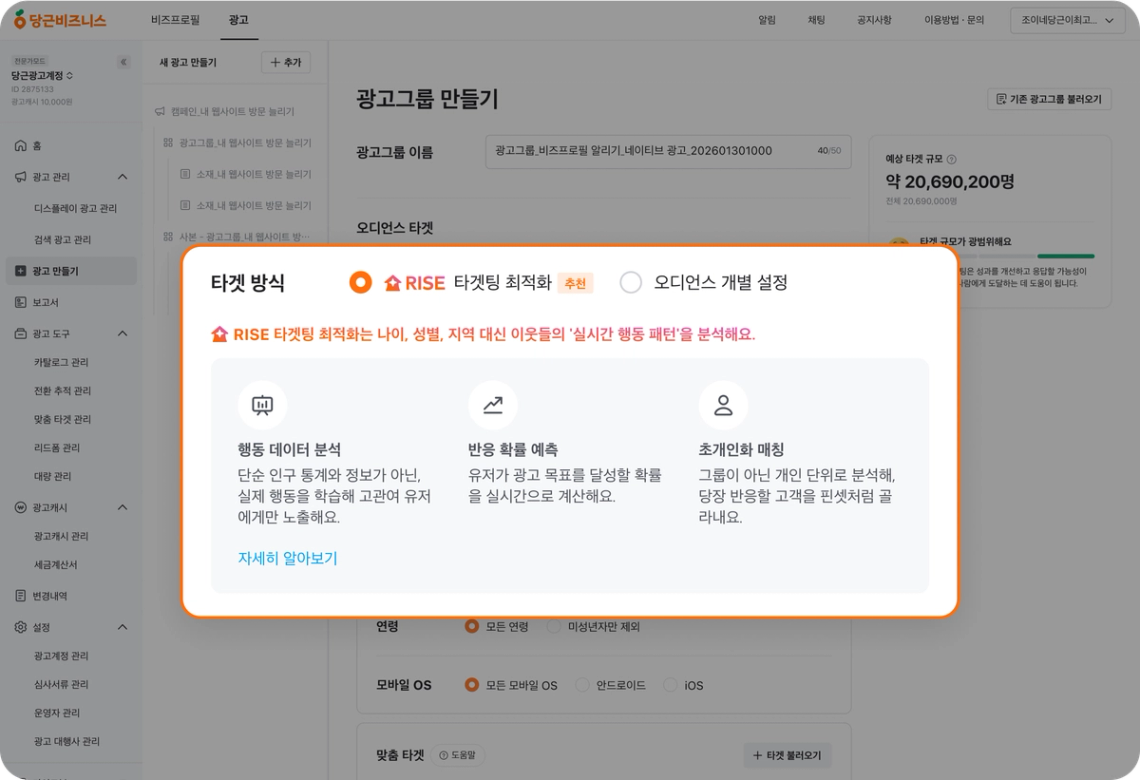The width and height of the screenshot is (1140, 780).
Task: Open 전환 추적 관리 in sidebar
Action: pyautogui.click(x=63, y=390)
